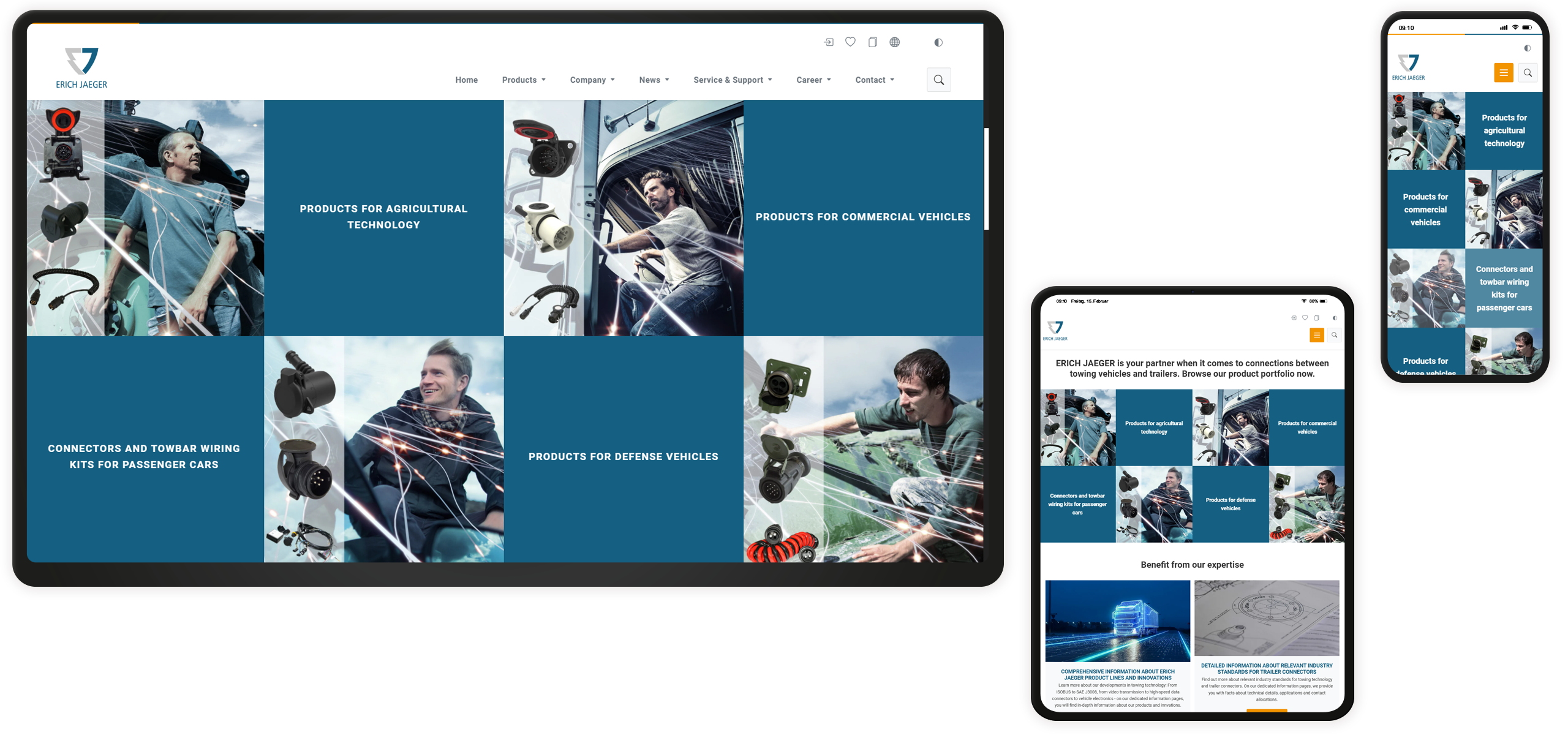
Task: Click the search magnifier in the desktop header
Action: click(938, 80)
